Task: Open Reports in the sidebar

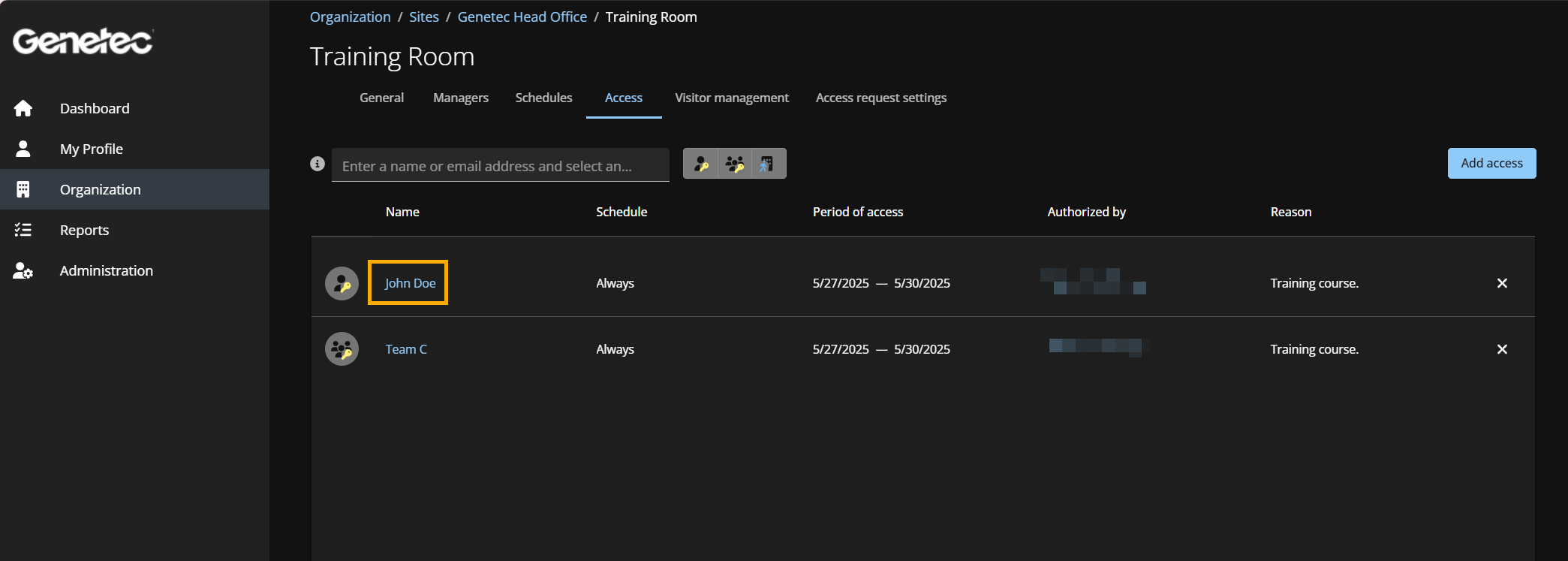Action: click(x=84, y=231)
